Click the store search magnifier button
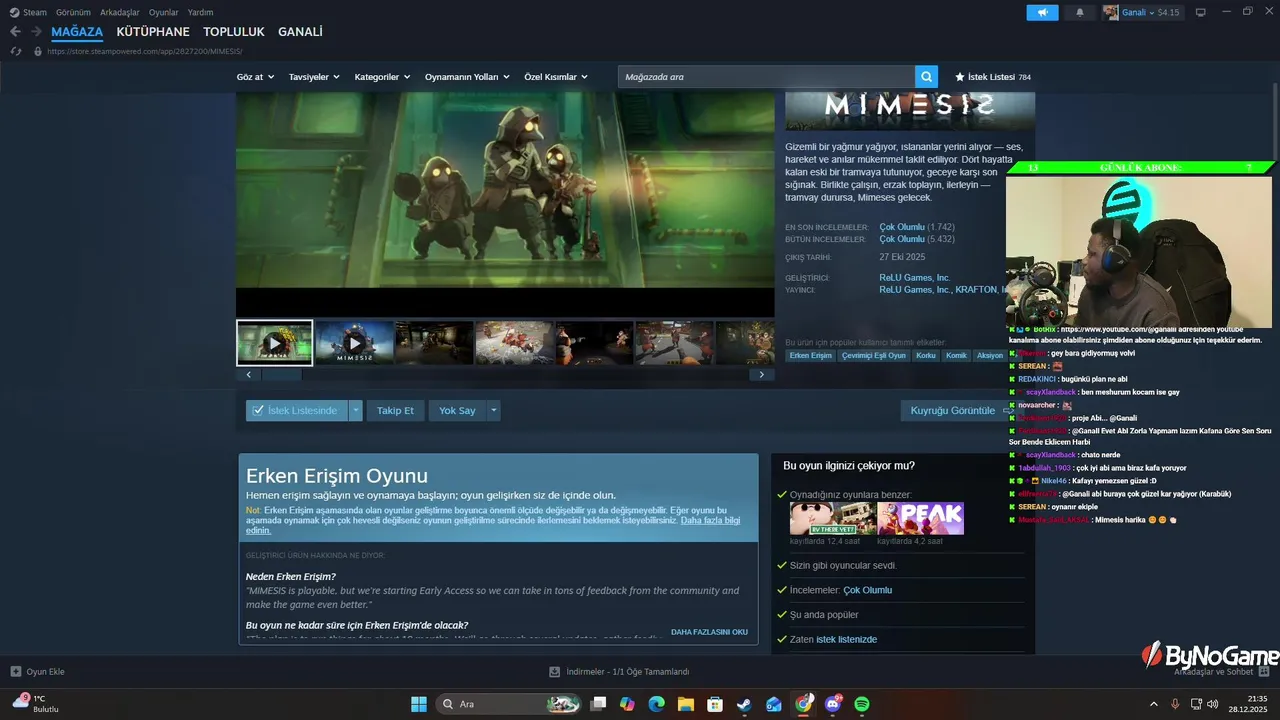The image size is (1280, 720). click(927, 77)
